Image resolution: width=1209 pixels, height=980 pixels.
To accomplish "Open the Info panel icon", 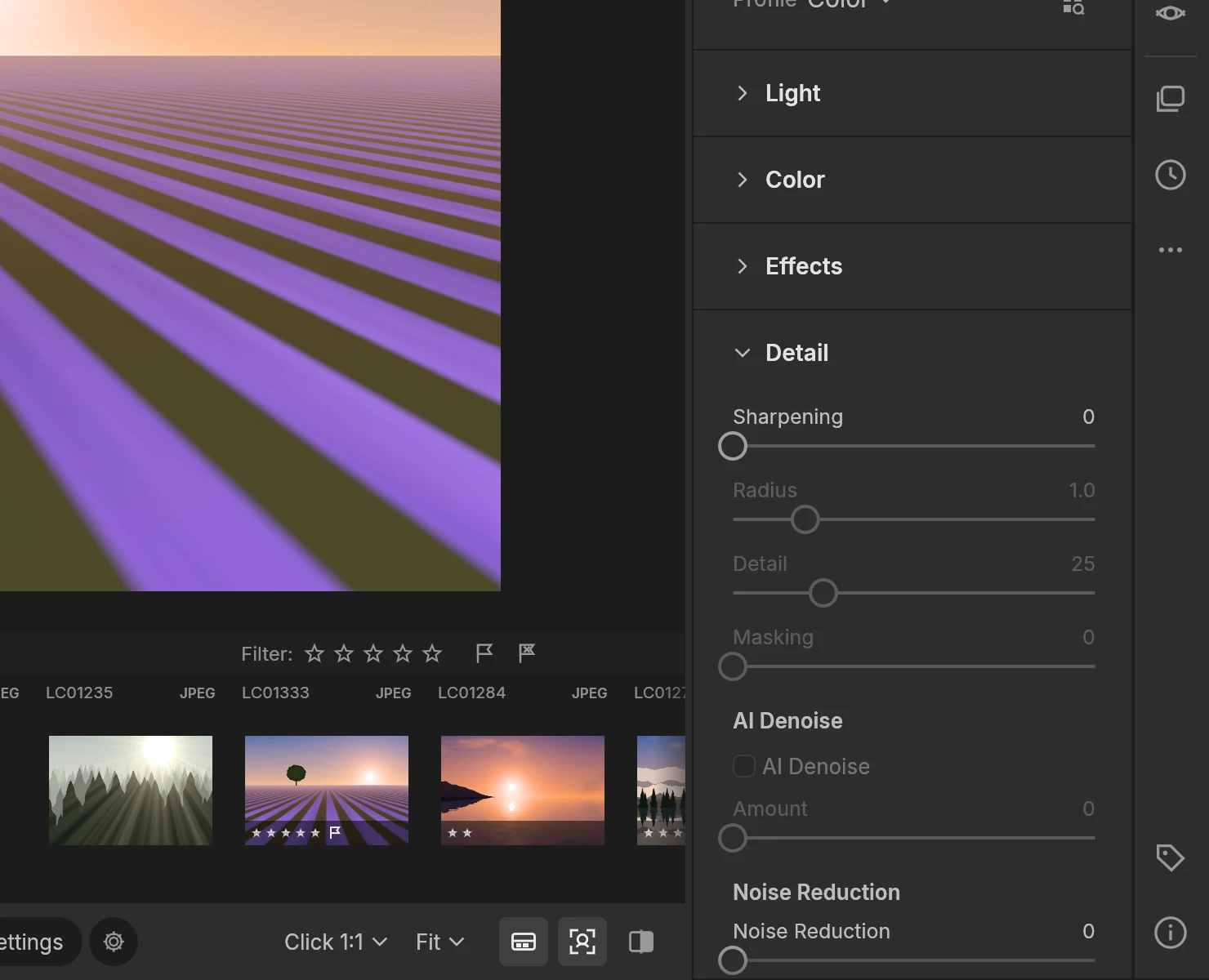I will (1170, 932).
